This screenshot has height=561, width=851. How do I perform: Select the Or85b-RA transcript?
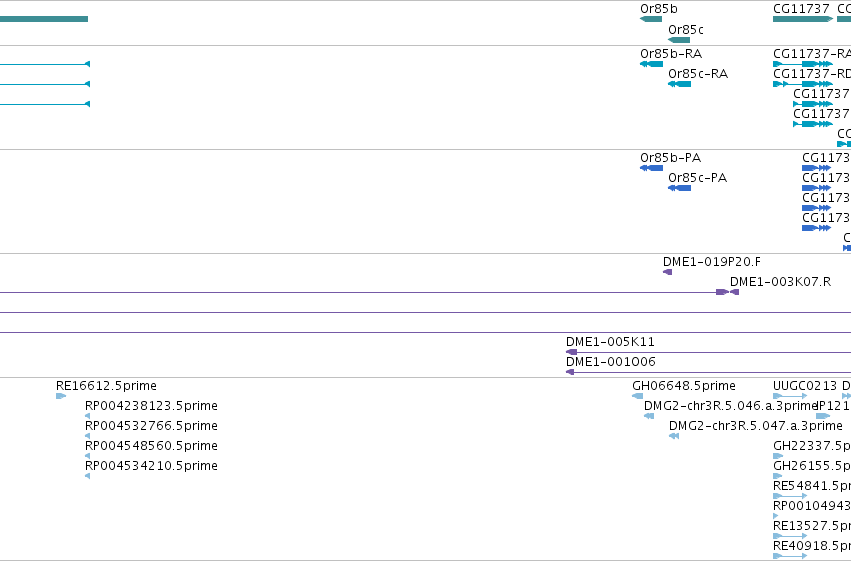point(651,64)
